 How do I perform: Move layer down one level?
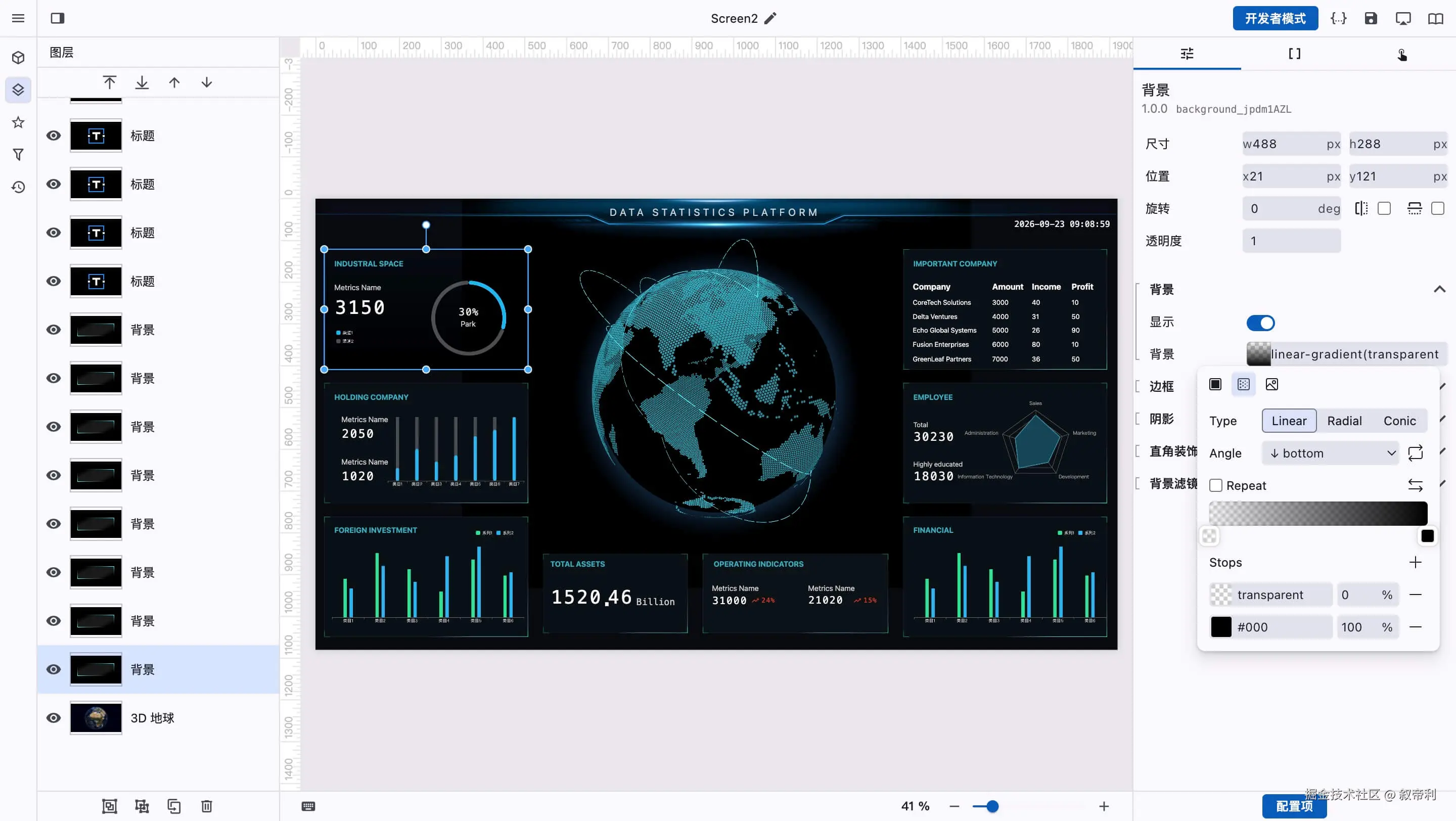point(207,82)
